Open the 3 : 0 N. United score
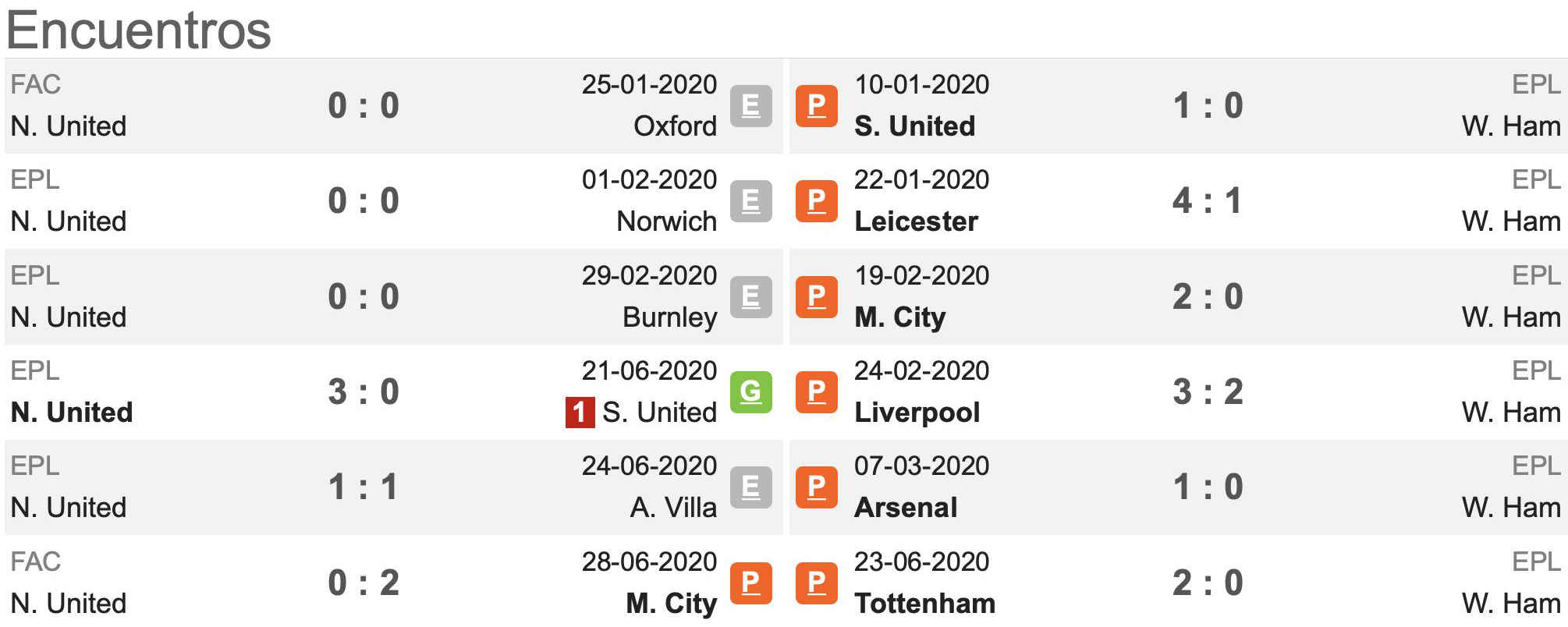1568x627 pixels. tap(364, 391)
